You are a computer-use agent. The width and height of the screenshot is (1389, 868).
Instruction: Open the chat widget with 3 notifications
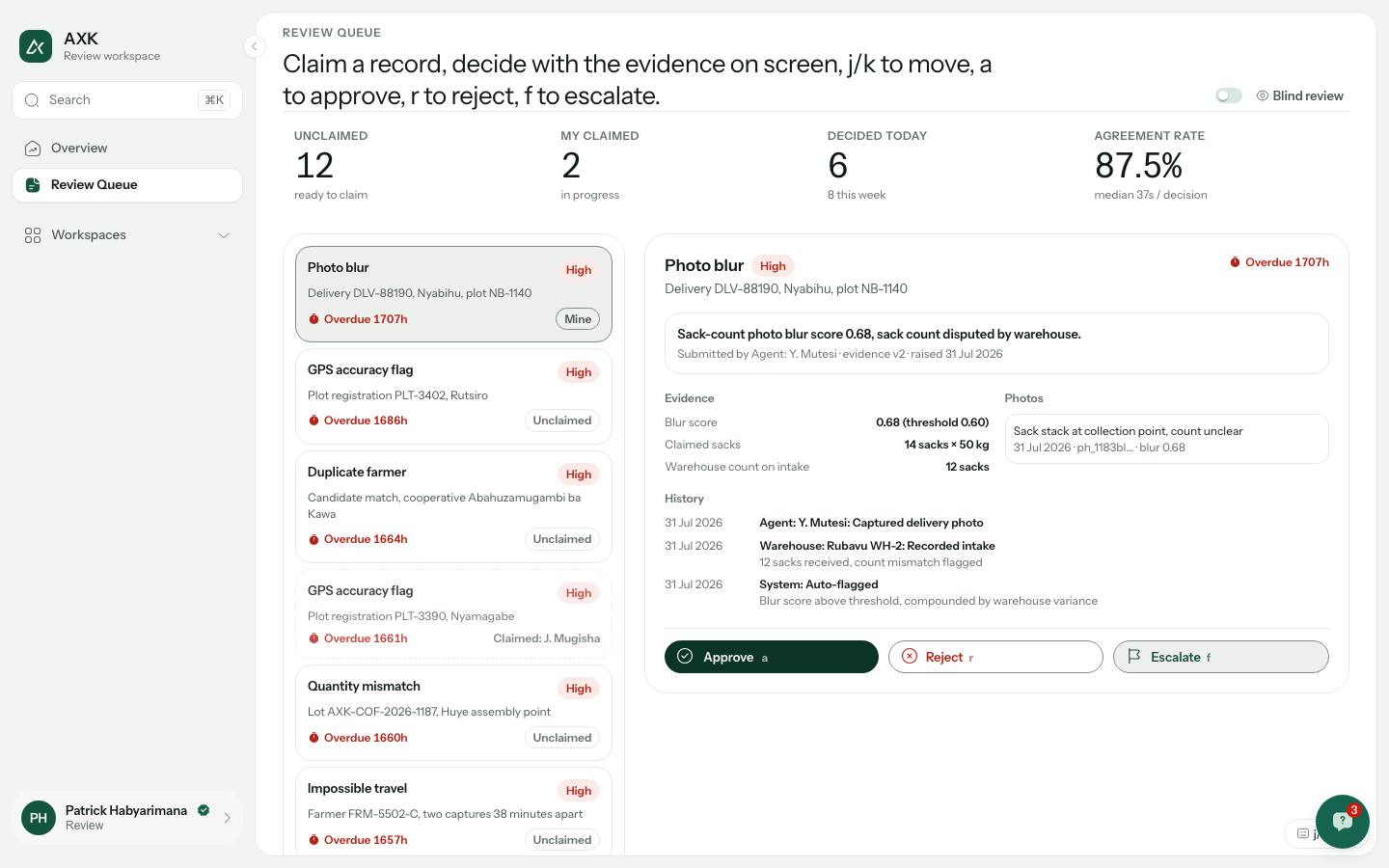point(1343,822)
